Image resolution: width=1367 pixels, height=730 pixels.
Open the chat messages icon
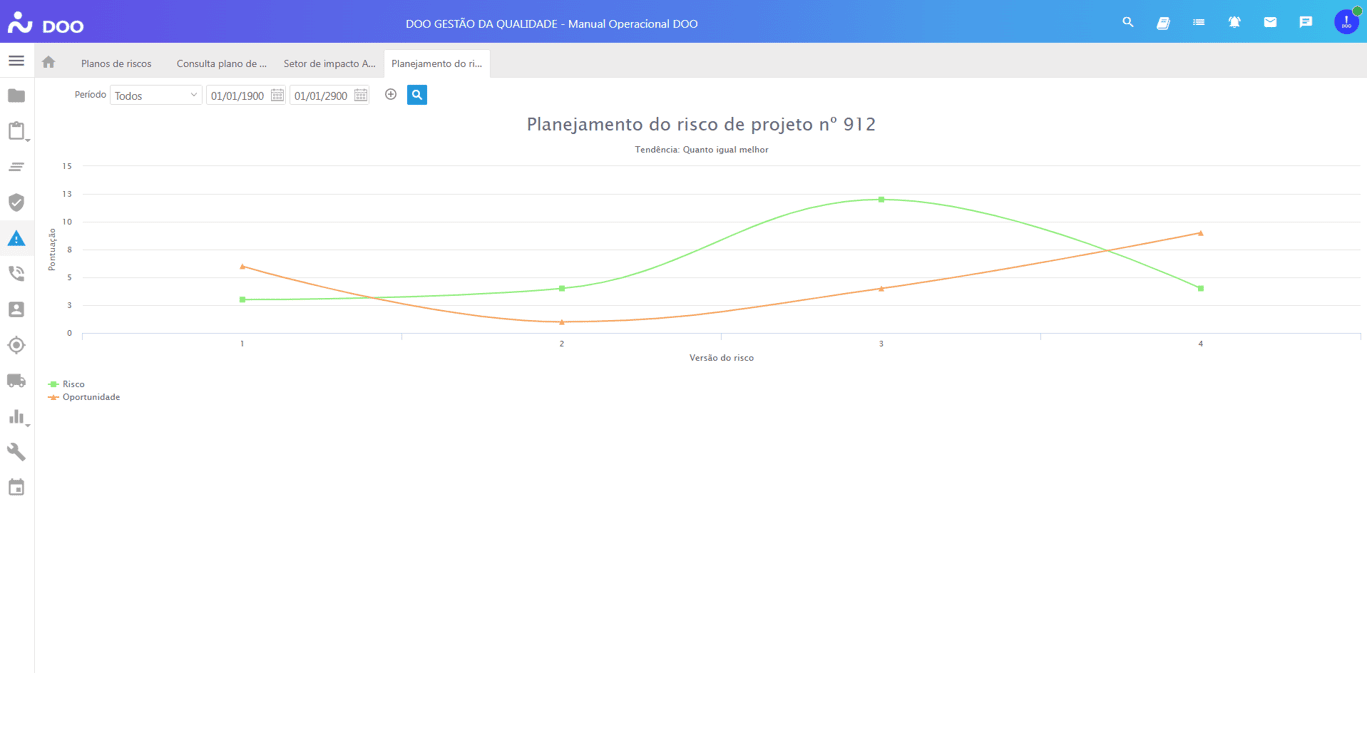tap(1305, 22)
